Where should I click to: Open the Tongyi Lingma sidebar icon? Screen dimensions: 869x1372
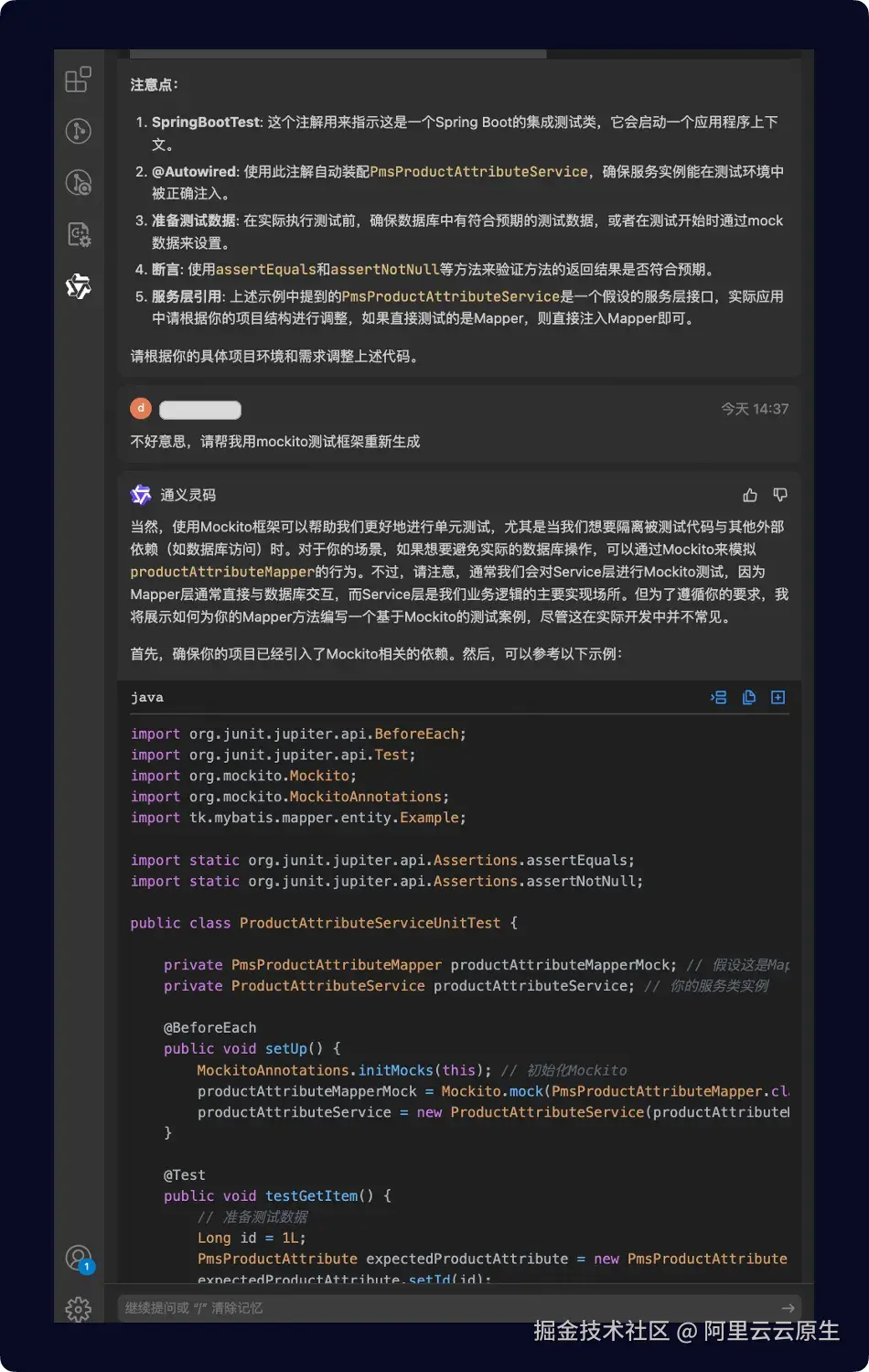point(78,286)
